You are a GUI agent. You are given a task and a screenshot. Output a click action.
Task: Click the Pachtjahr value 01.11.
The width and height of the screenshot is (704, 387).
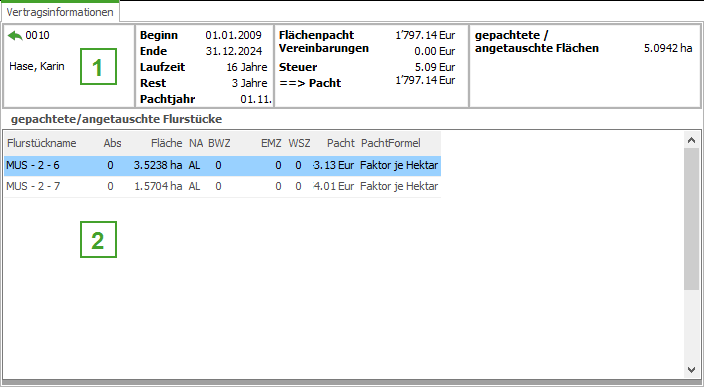256,99
